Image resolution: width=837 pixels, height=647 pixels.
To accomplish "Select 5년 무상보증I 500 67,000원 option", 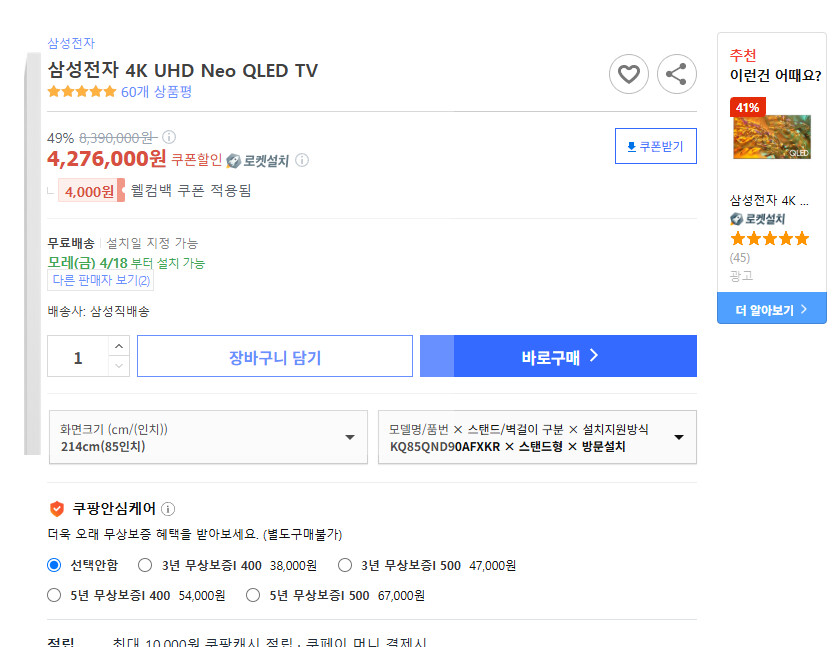I will (x=253, y=595).
